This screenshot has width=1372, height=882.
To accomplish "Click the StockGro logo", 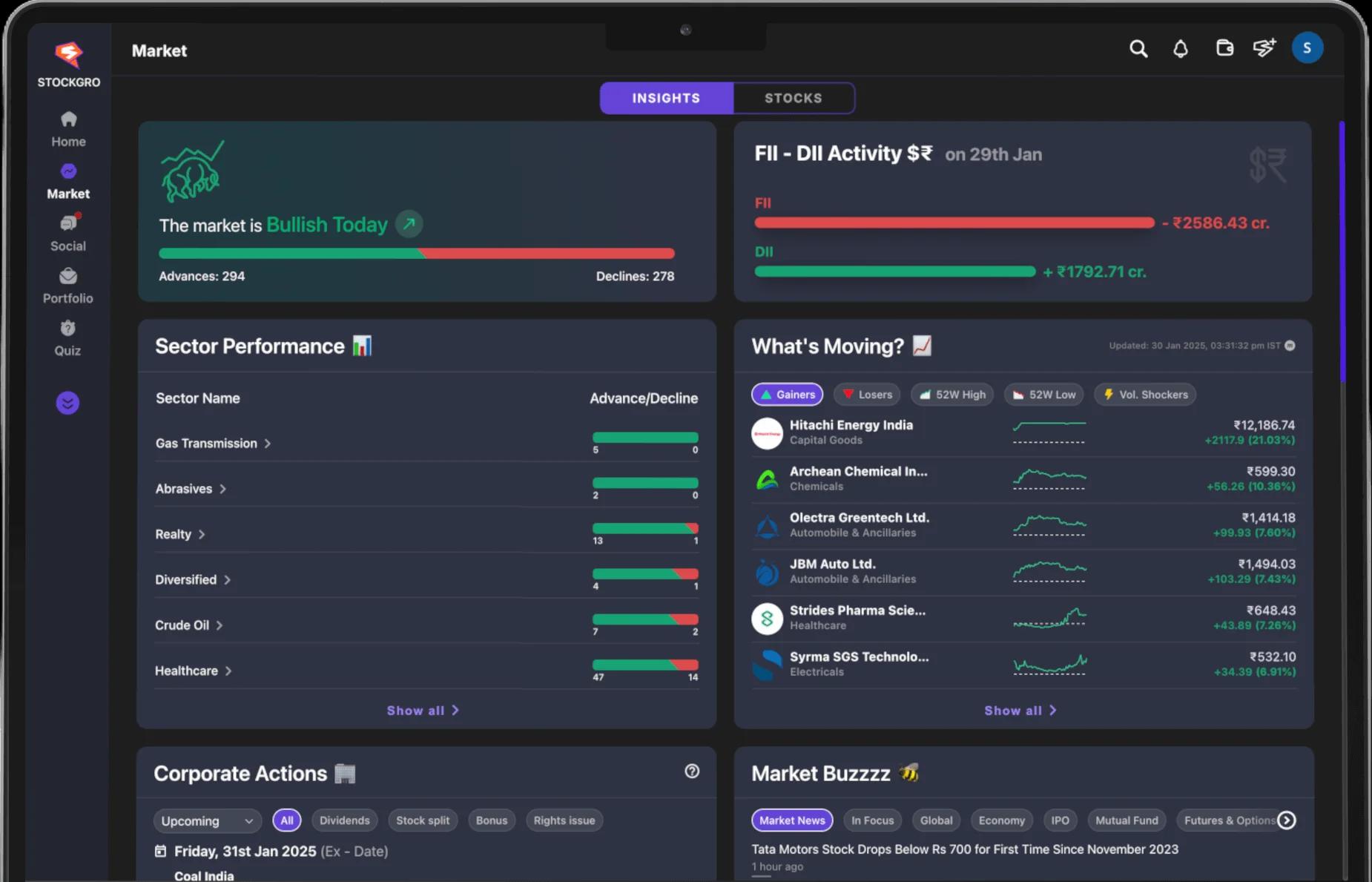I will (68, 65).
